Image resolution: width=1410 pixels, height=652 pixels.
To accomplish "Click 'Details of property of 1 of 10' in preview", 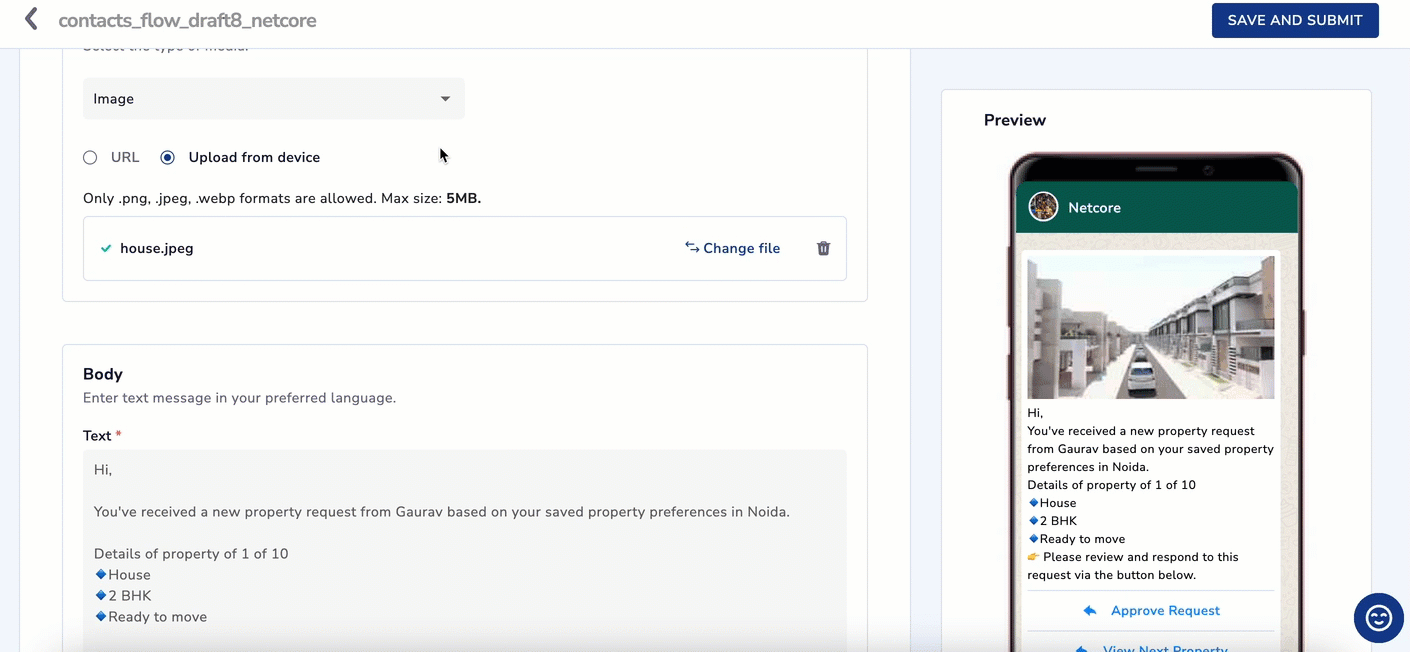I will (x=1112, y=485).
